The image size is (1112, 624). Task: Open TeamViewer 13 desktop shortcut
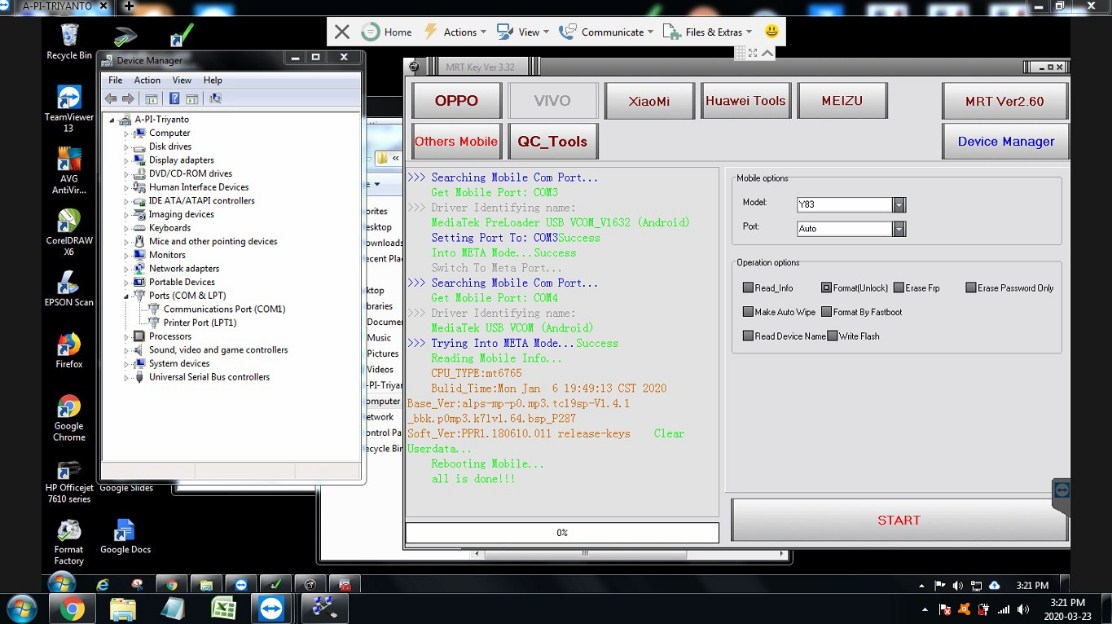click(x=69, y=108)
